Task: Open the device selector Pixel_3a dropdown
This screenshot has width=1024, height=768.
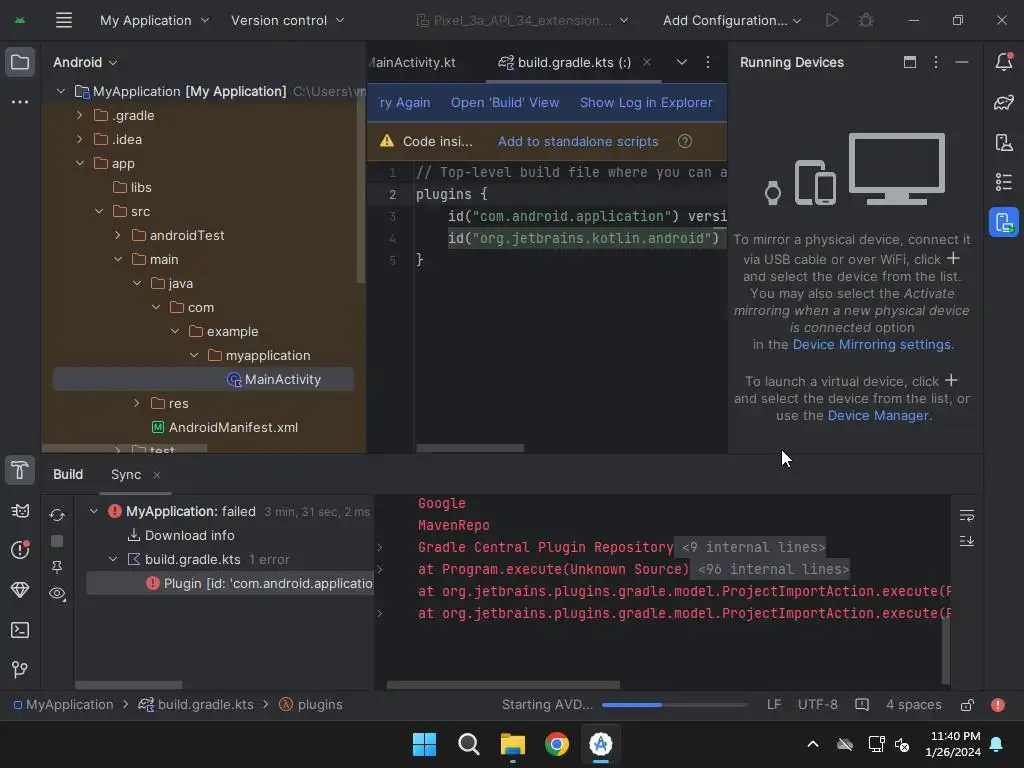Action: (x=522, y=20)
